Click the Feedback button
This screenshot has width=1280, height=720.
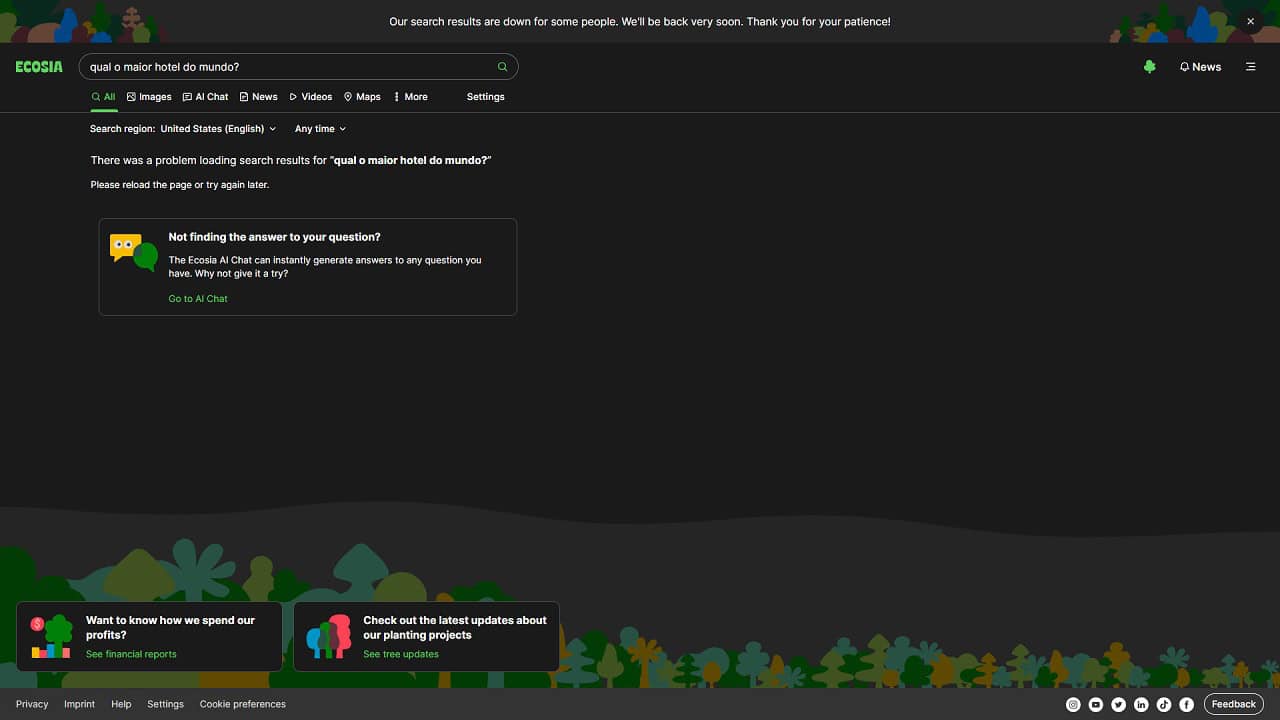click(1233, 704)
